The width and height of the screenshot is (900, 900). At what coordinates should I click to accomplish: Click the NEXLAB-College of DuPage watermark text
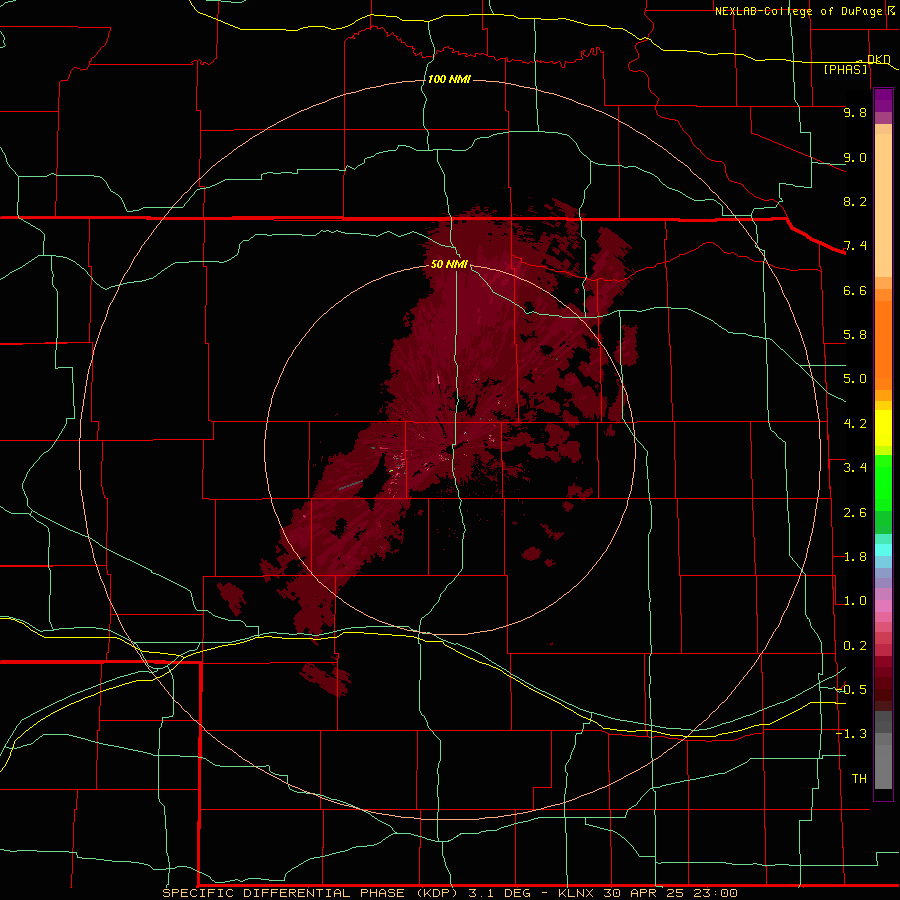coord(798,11)
